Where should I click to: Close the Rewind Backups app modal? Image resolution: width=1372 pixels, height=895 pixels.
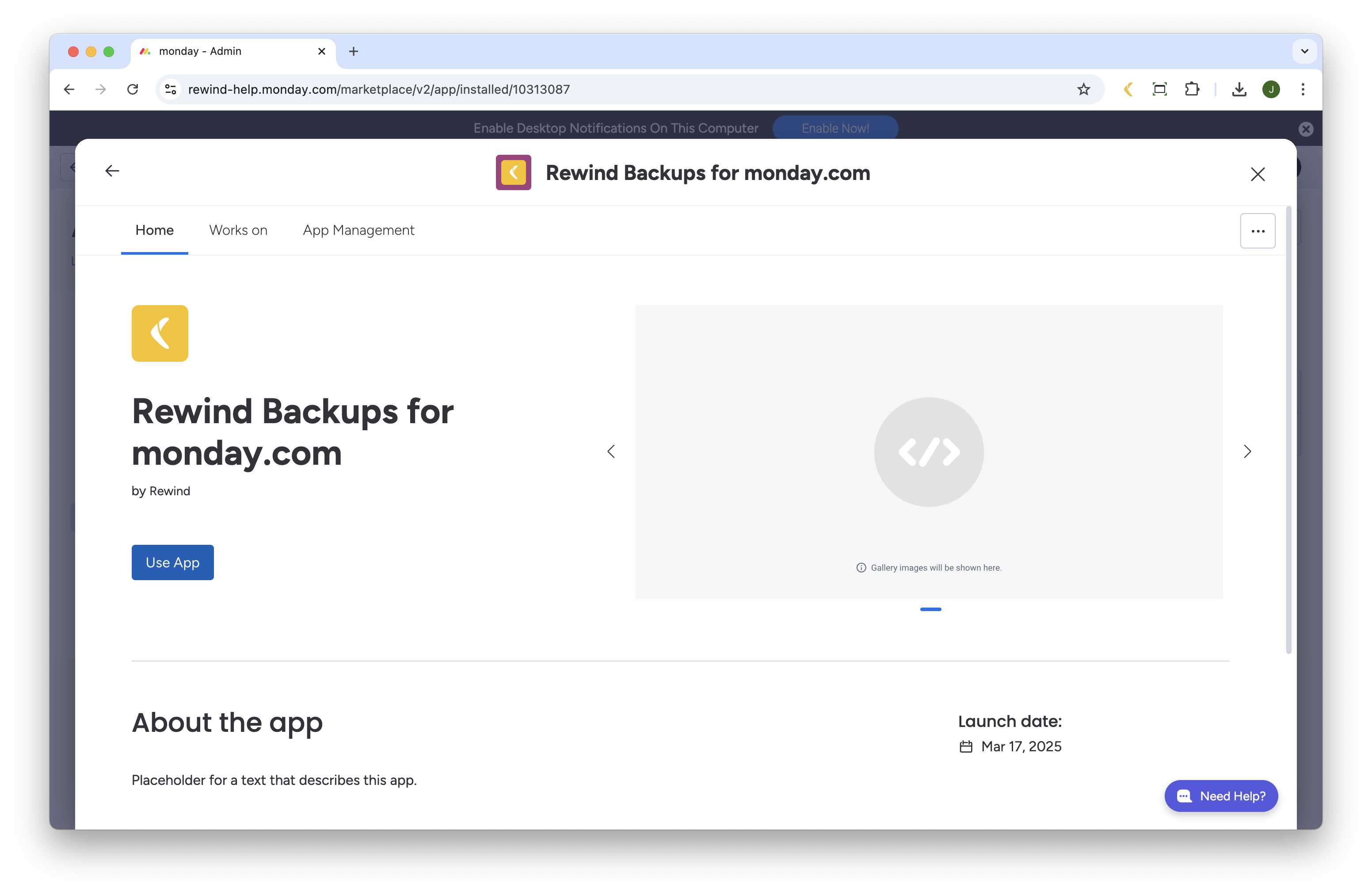[1257, 174]
